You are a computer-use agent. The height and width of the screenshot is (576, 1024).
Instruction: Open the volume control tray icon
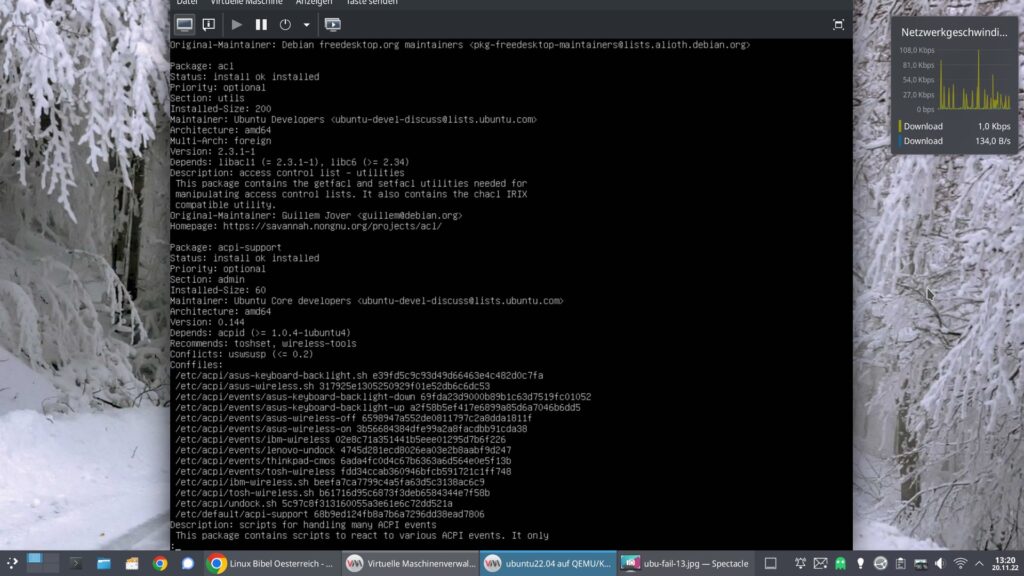tap(940, 564)
